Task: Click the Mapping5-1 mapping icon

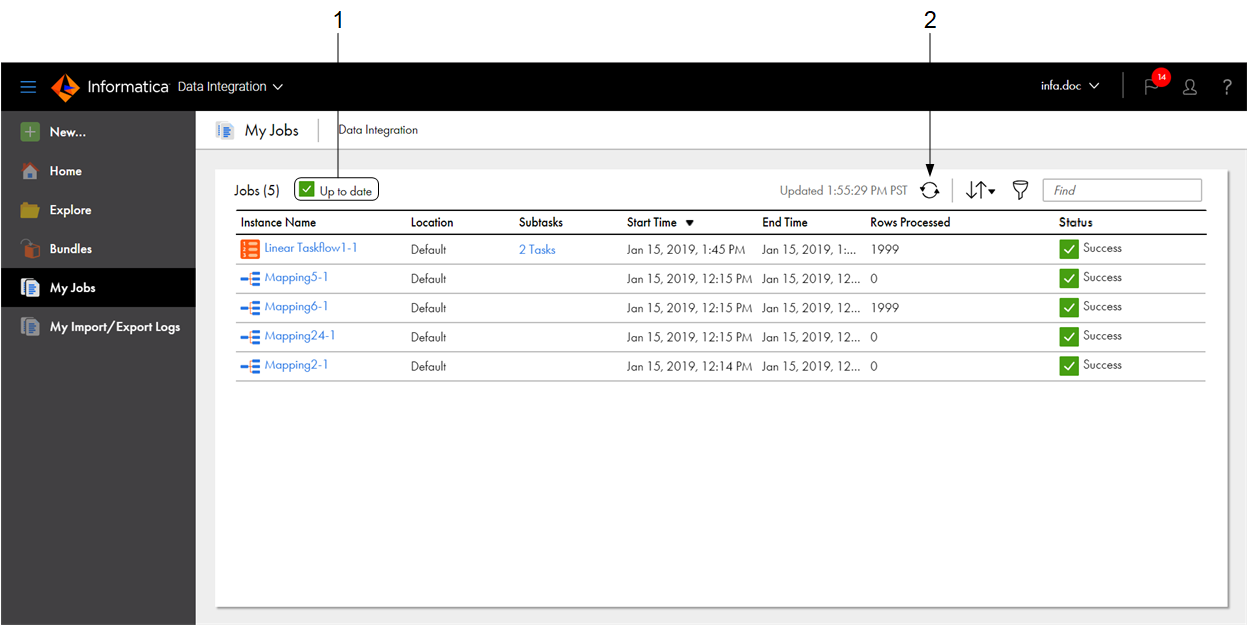Action: click(250, 279)
